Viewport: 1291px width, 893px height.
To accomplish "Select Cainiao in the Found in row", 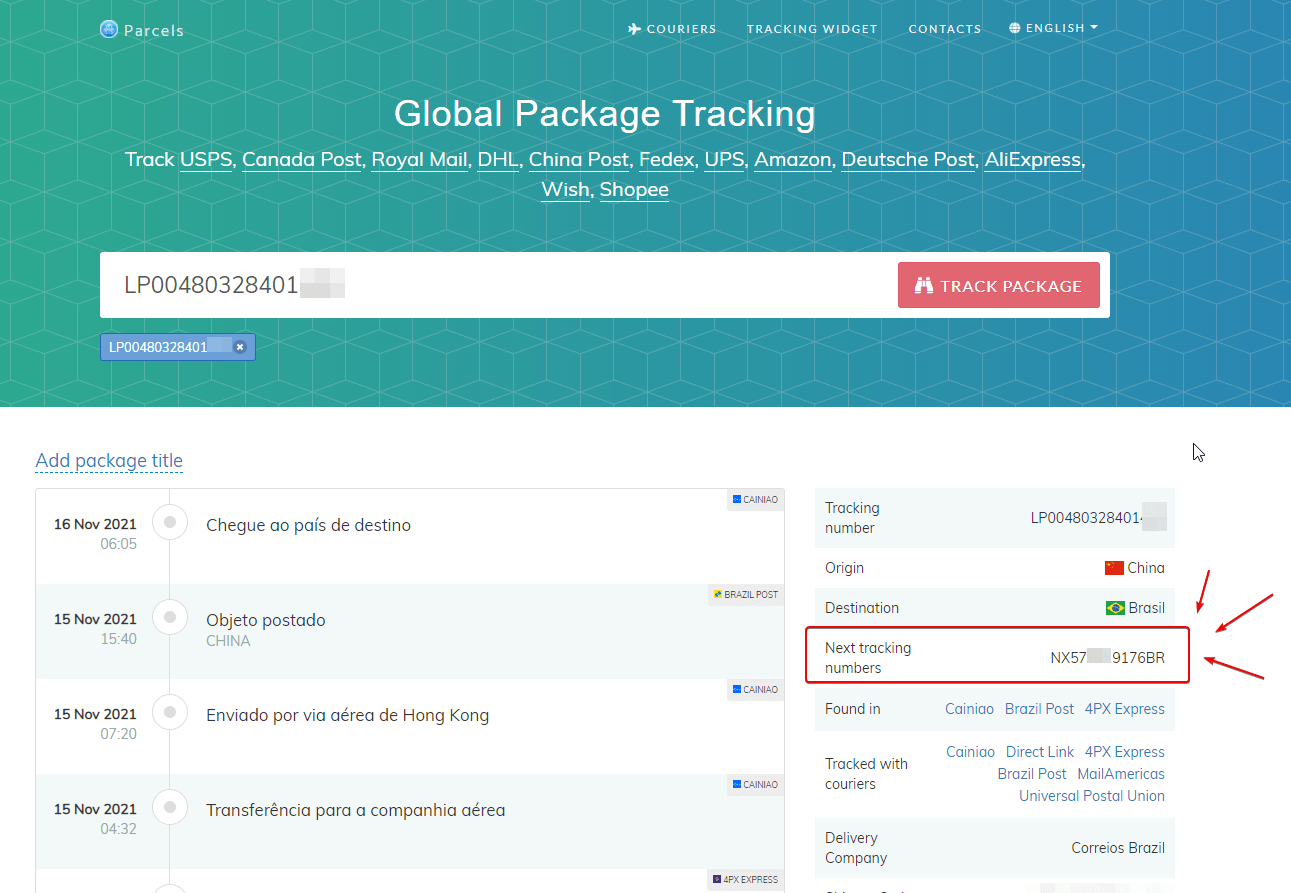I will (x=969, y=708).
